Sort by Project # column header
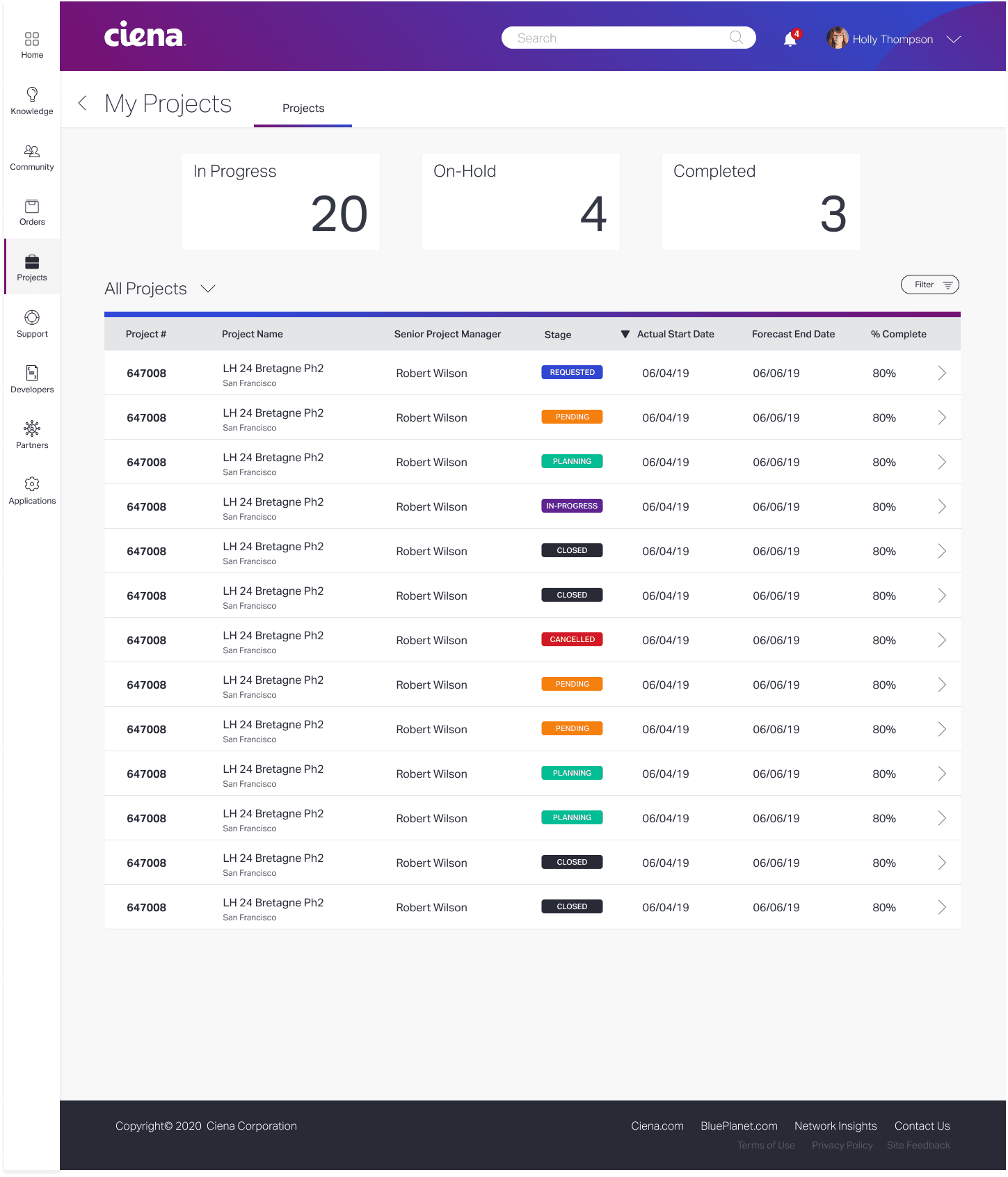1008x1177 pixels. pyautogui.click(x=146, y=335)
